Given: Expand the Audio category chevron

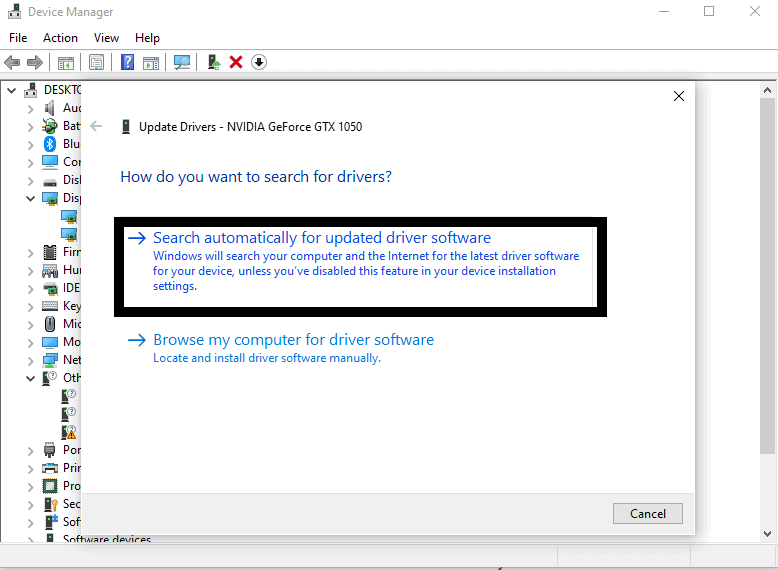Looking at the screenshot, I should [30, 109].
